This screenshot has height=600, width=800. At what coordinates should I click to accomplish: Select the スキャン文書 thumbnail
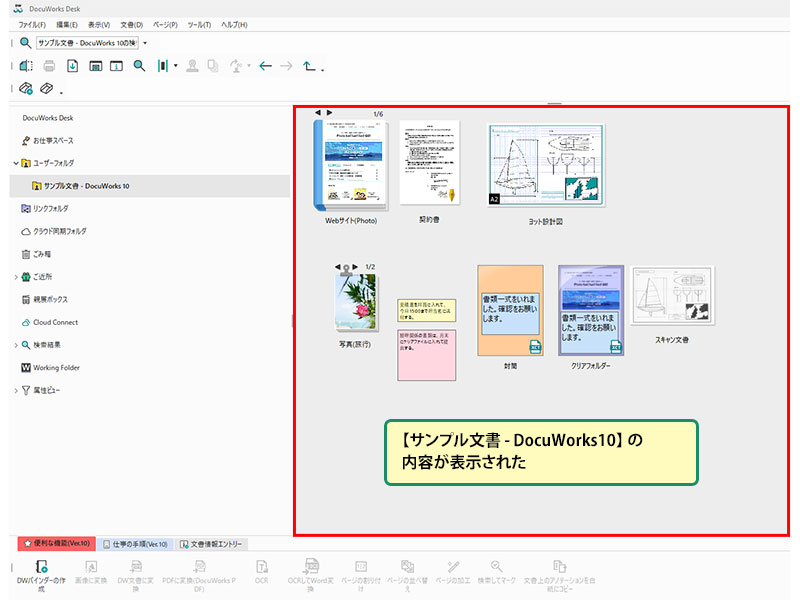pyautogui.click(x=672, y=295)
